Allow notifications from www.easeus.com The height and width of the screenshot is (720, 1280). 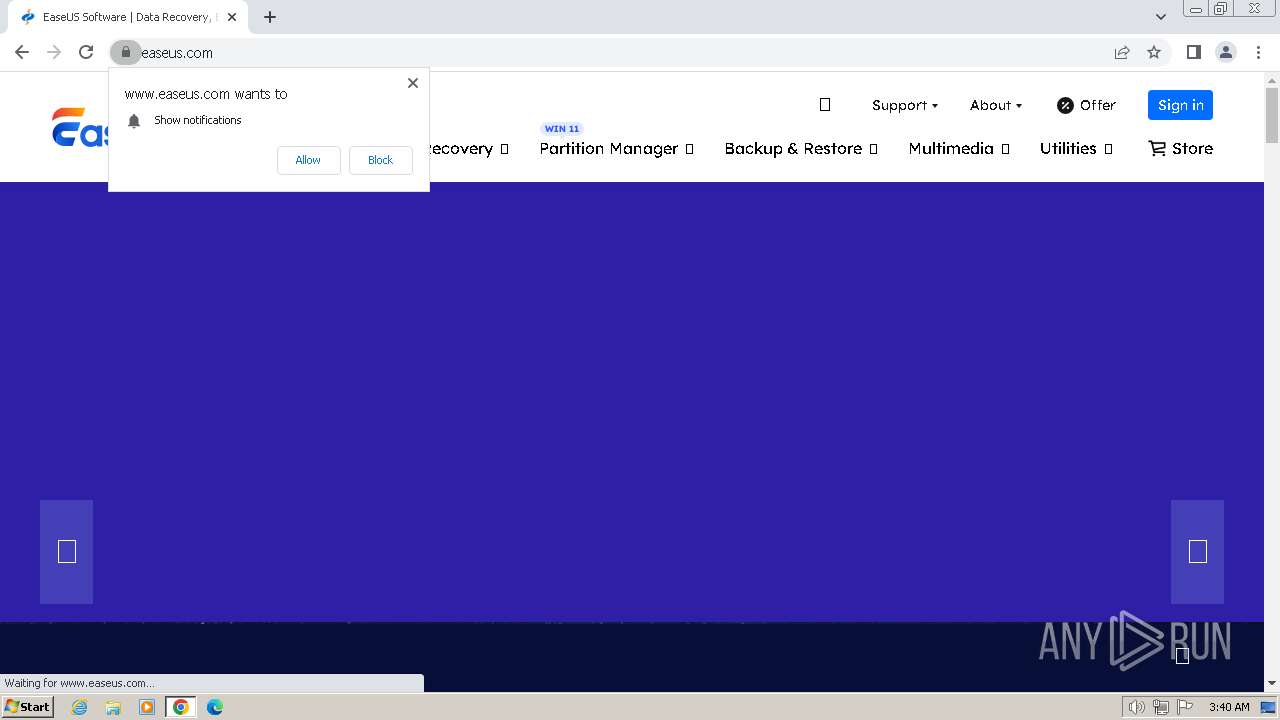(x=308, y=160)
